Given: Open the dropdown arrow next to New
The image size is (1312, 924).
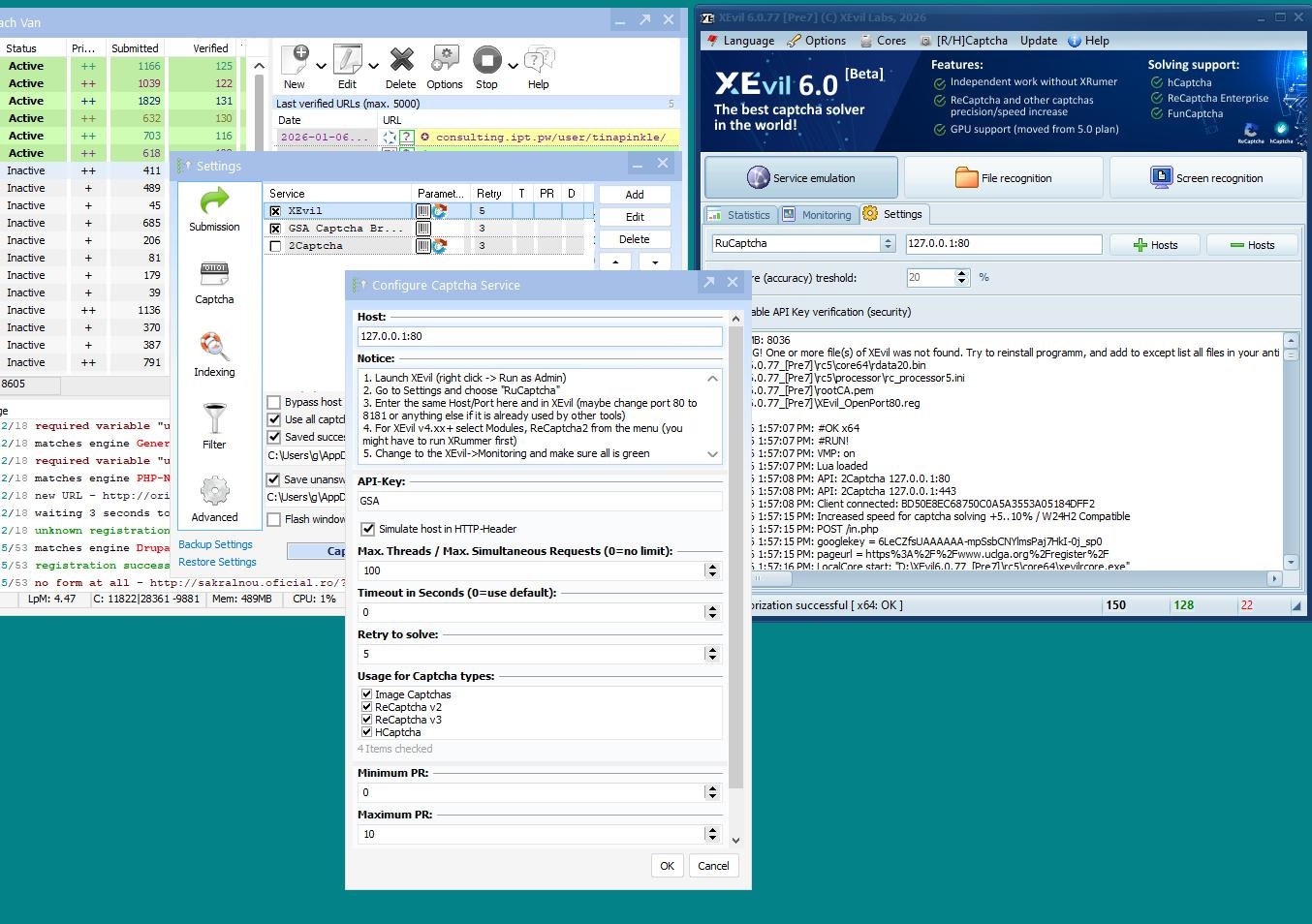Looking at the screenshot, I should point(321,66).
